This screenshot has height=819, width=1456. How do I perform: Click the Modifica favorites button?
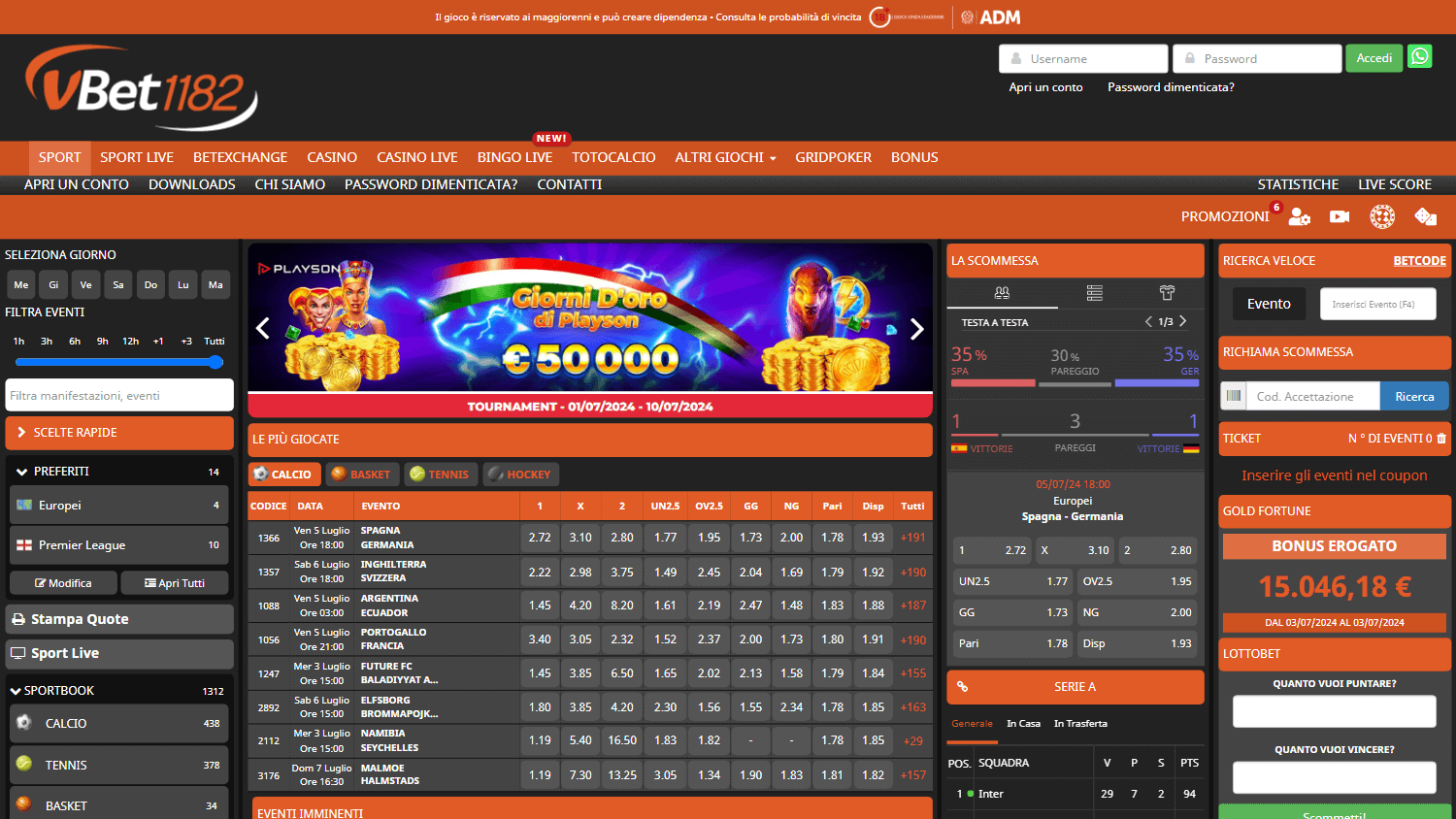click(x=63, y=582)
